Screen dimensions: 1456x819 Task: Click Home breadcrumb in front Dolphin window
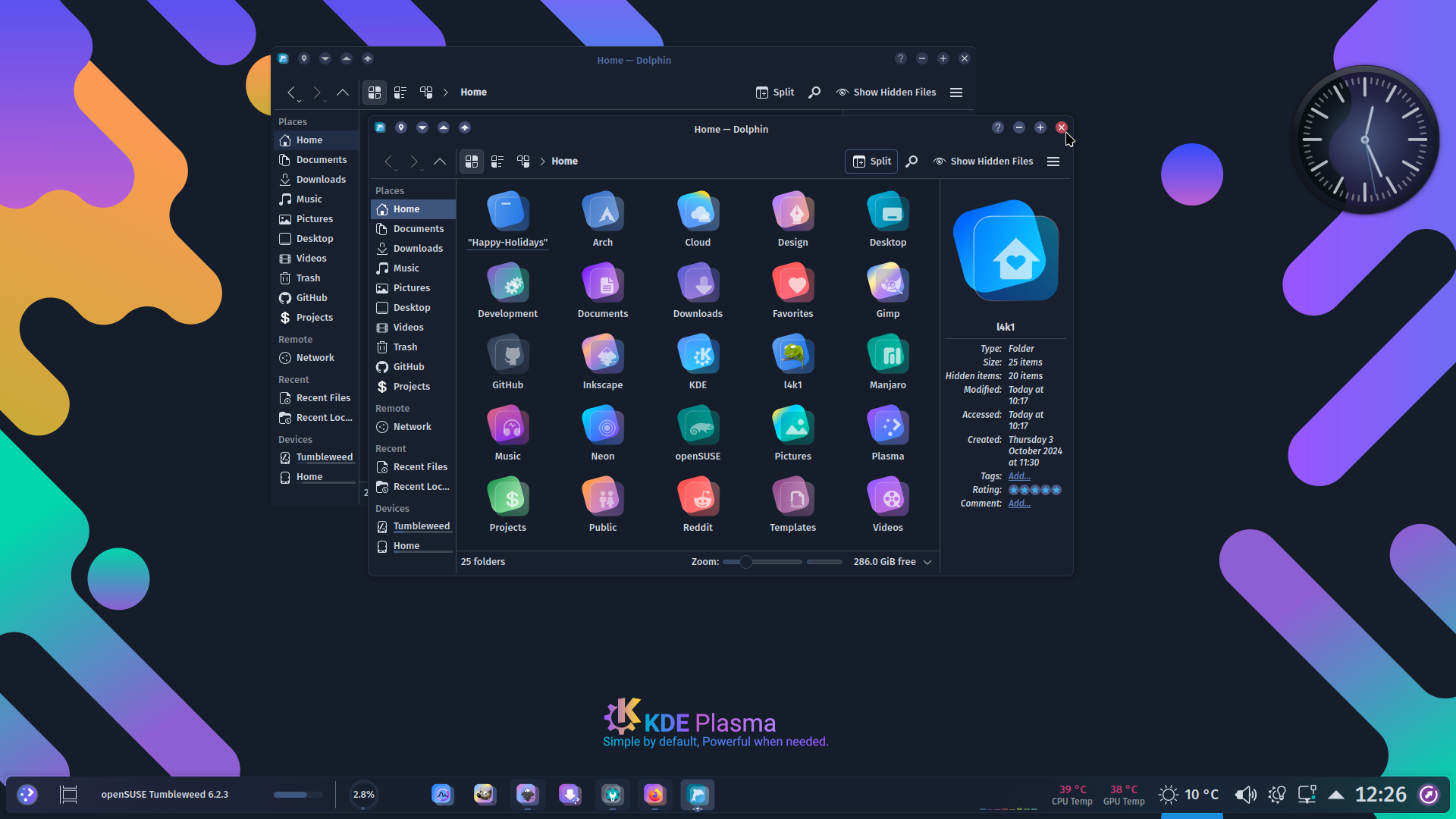click(x=564, y=162)
